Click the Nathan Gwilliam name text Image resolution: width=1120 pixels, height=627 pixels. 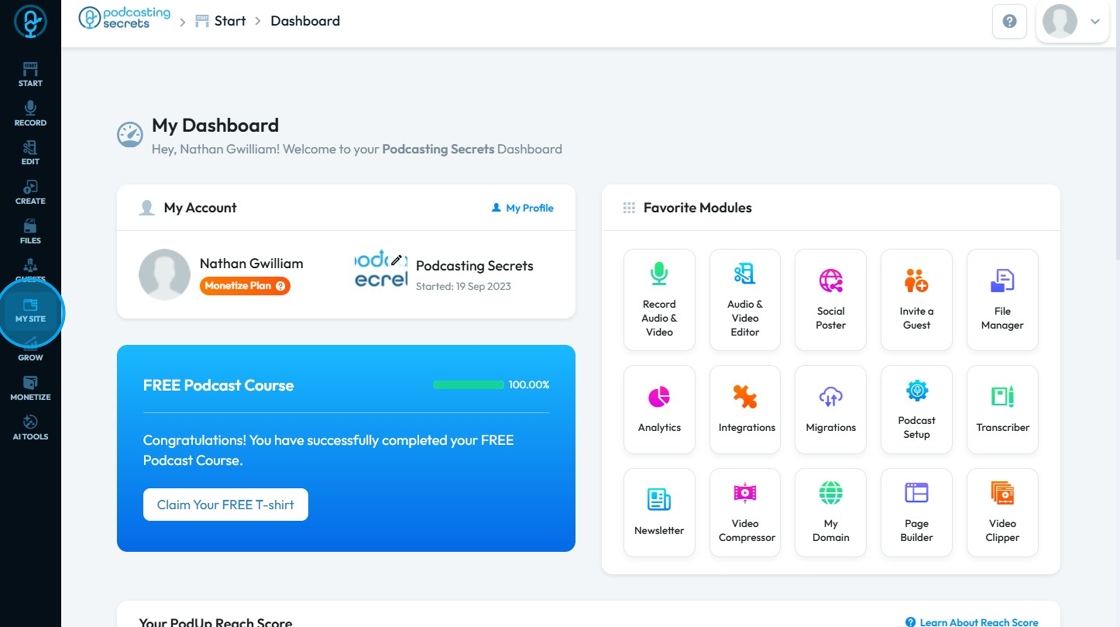tap(251, 264)
